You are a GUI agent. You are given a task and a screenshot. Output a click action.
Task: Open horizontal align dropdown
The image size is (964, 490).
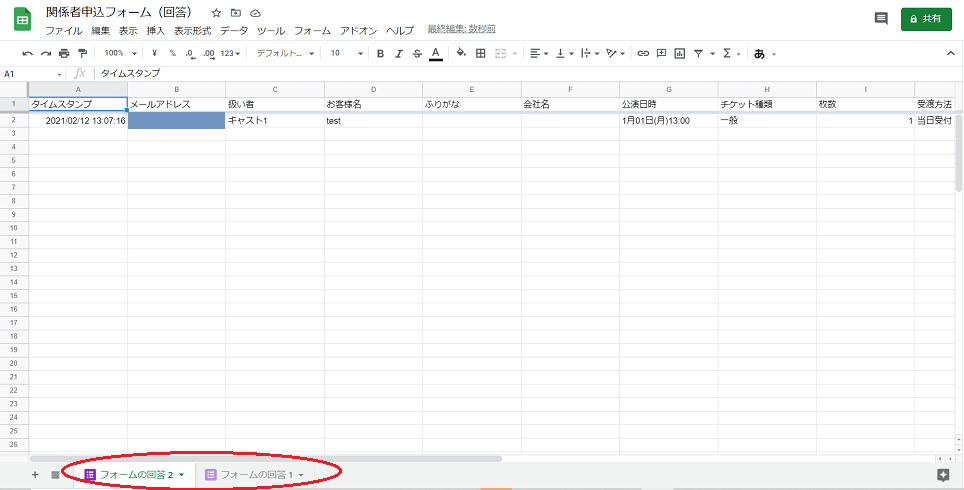(539, 53)
